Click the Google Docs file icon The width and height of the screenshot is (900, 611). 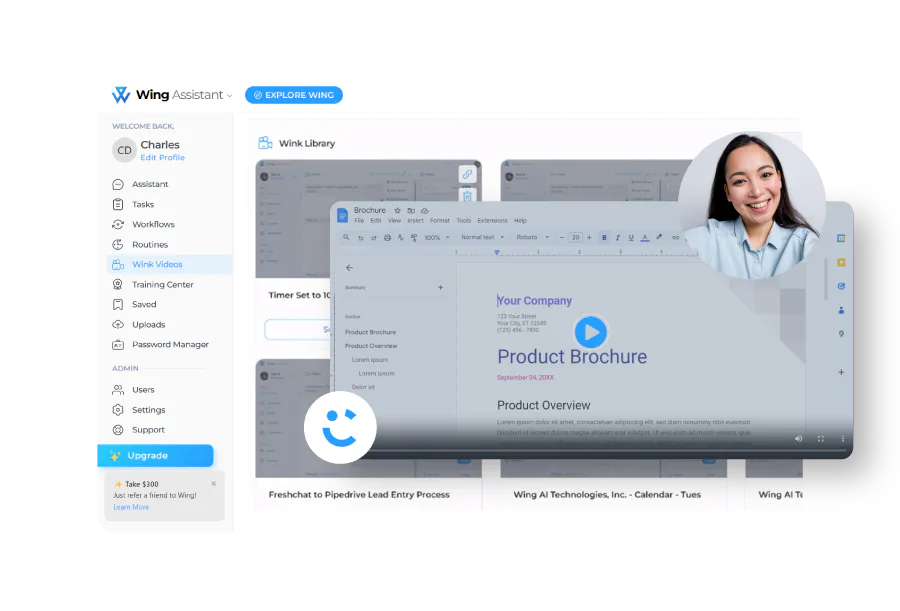pyautogui.click(x=343, y=215)
